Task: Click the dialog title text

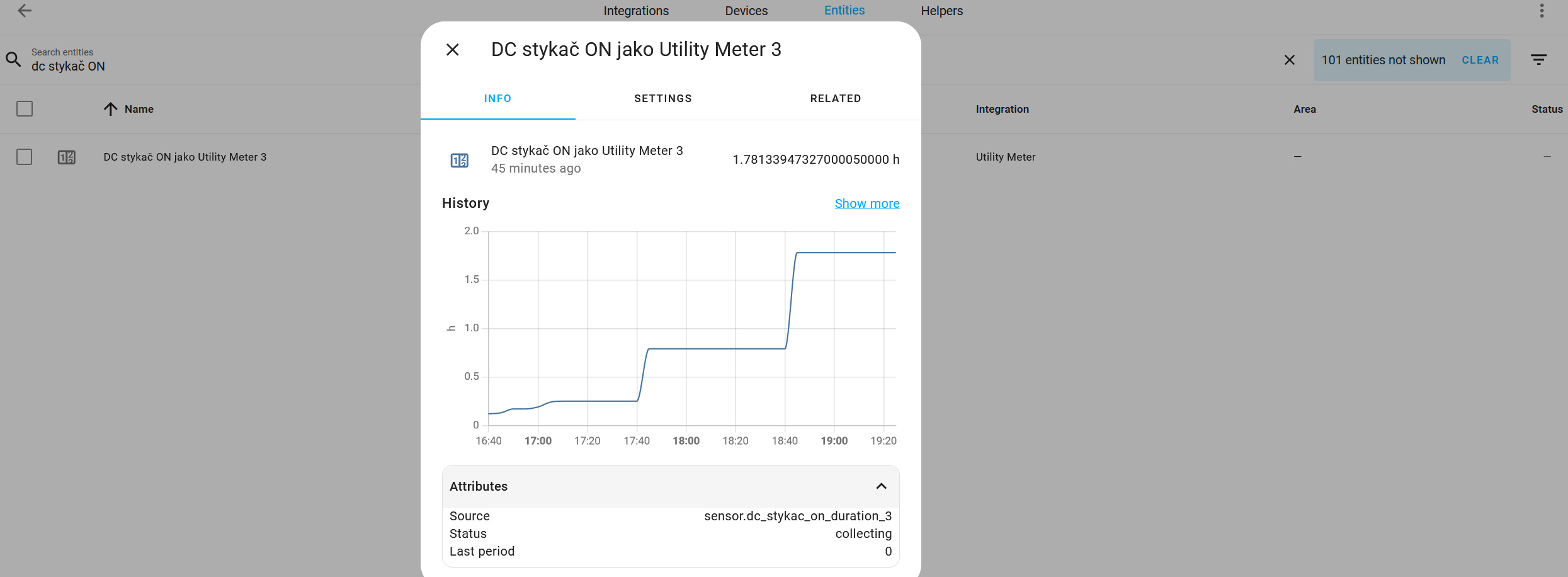Action: click(636, 49)
